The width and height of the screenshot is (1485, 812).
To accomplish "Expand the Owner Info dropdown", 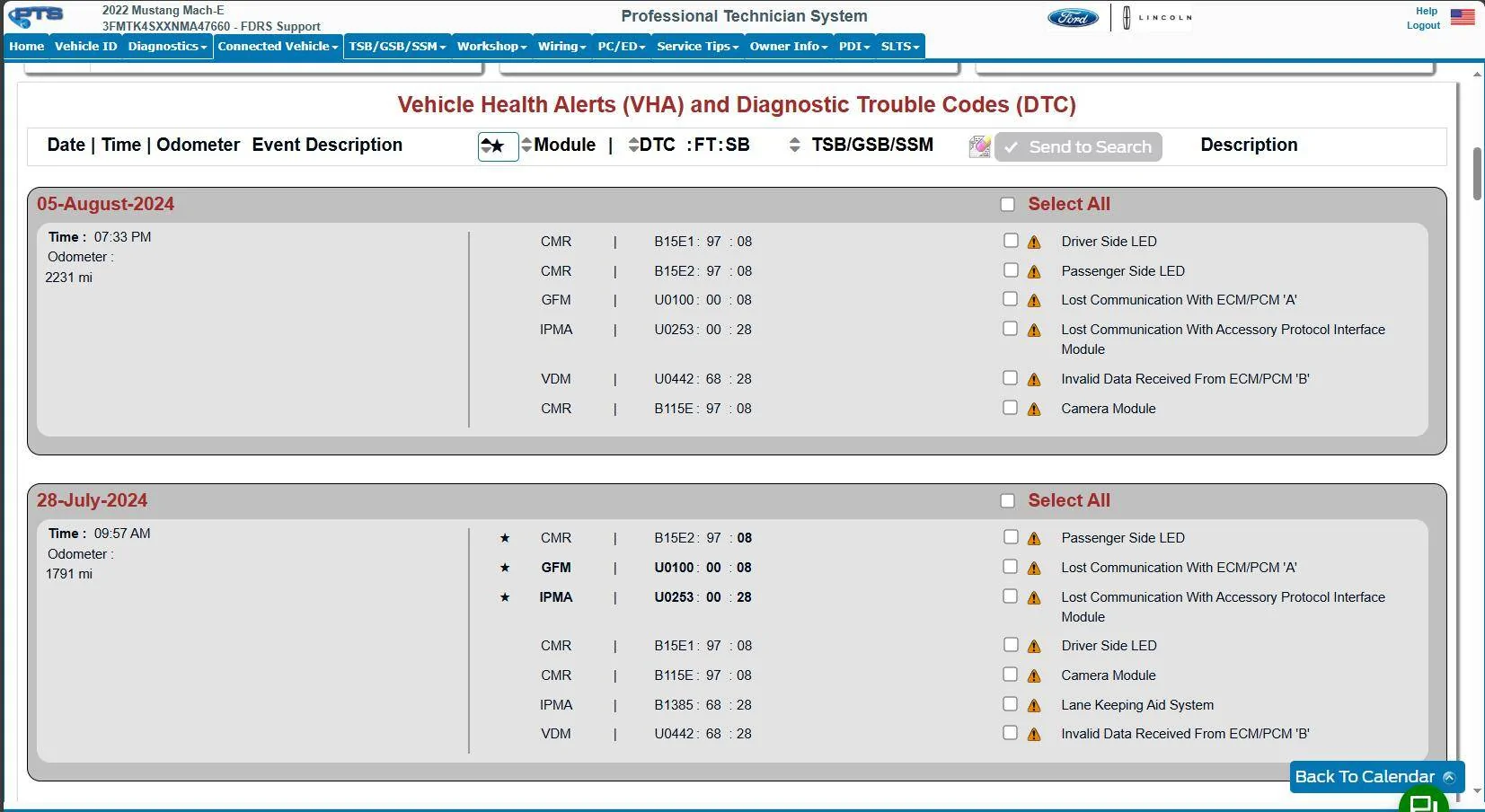I will 789,47.
